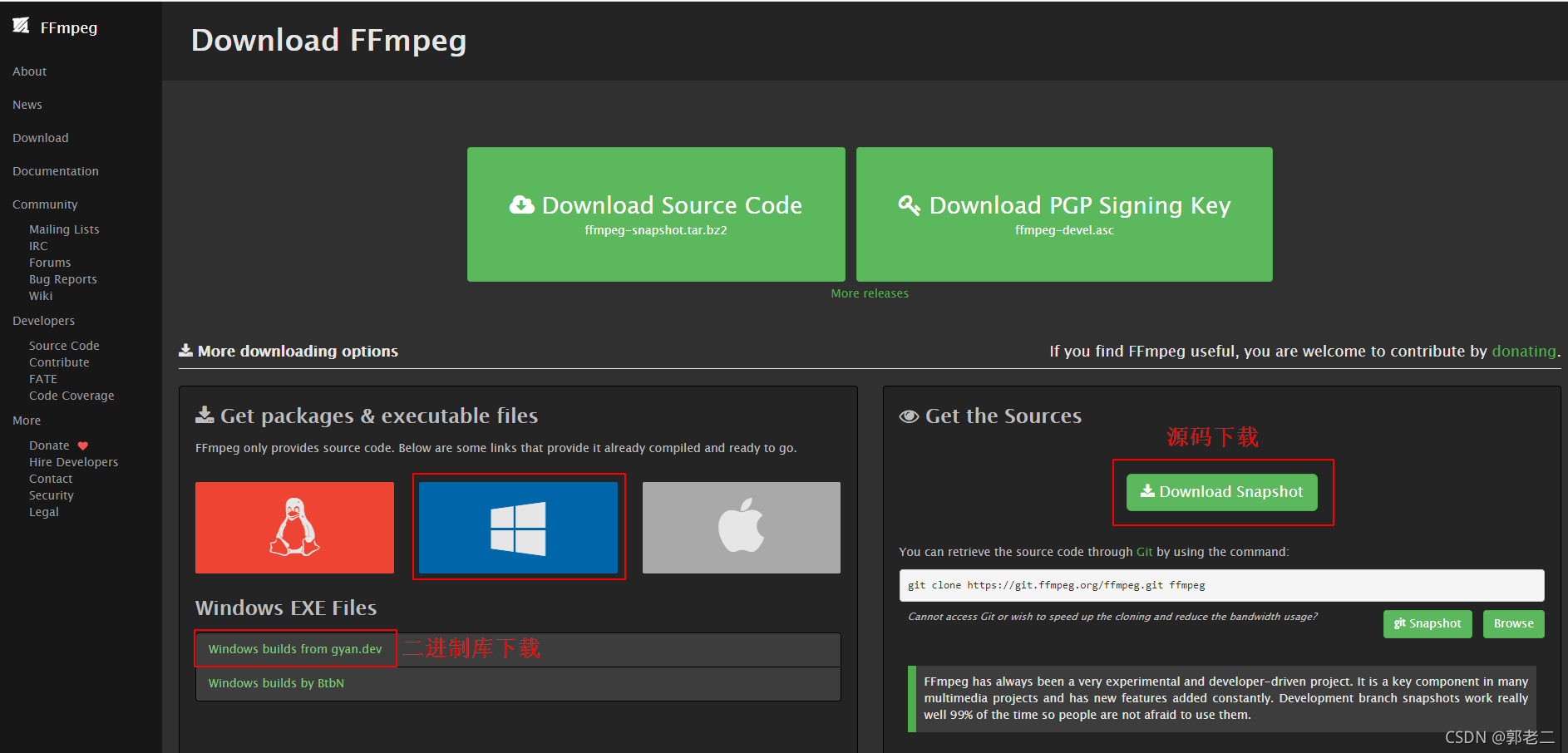
Task: Open the Contribute sidebar link
Action: (x=59, y=362)
